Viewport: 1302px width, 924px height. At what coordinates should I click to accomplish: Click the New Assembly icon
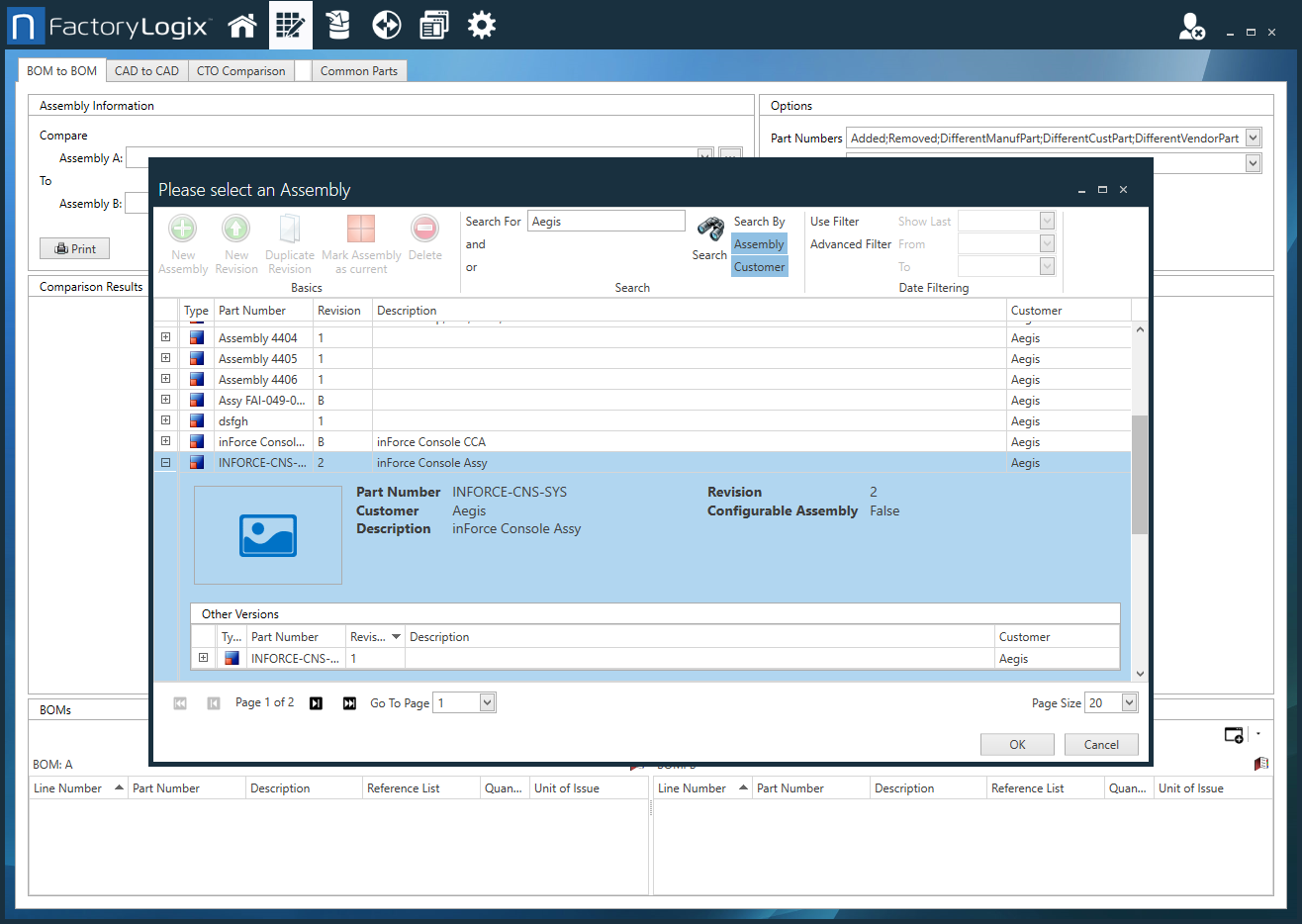183,230
